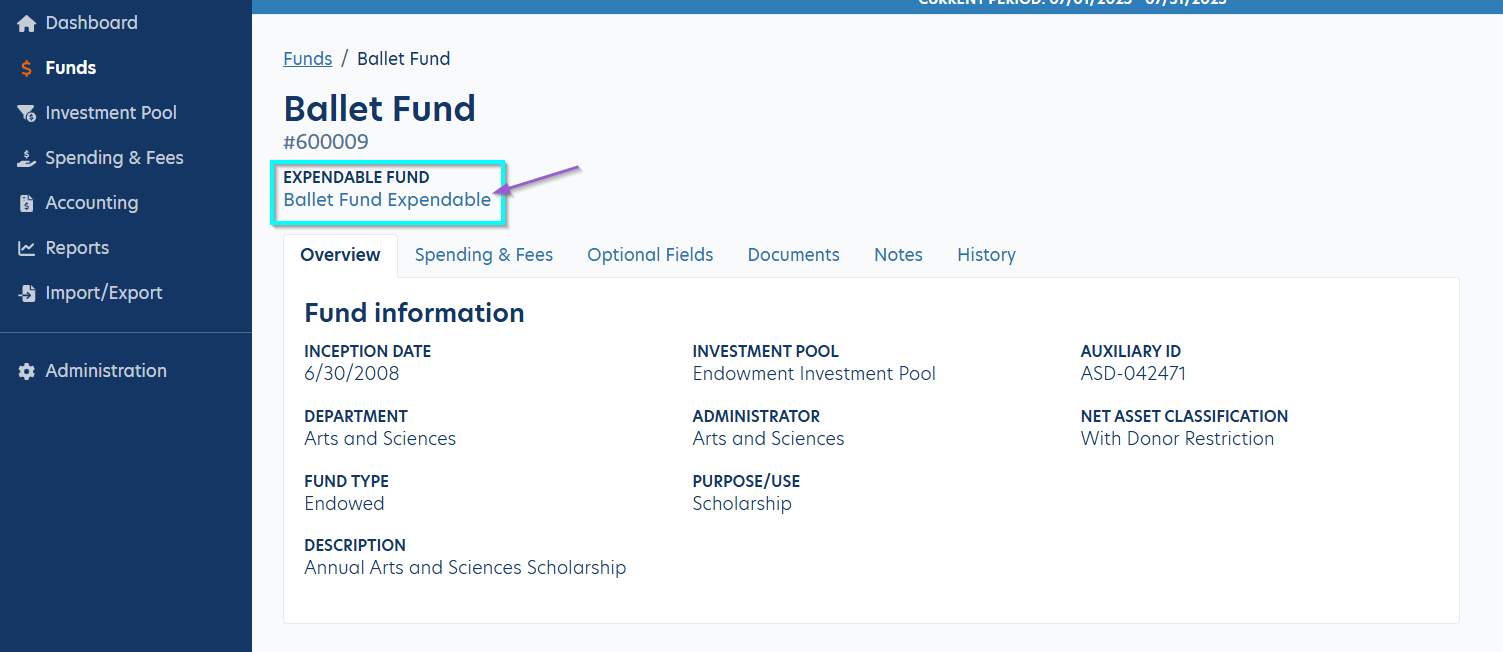1503x652 pixels.
Task: Click the Reports chart icon
Action: point(27,248)
